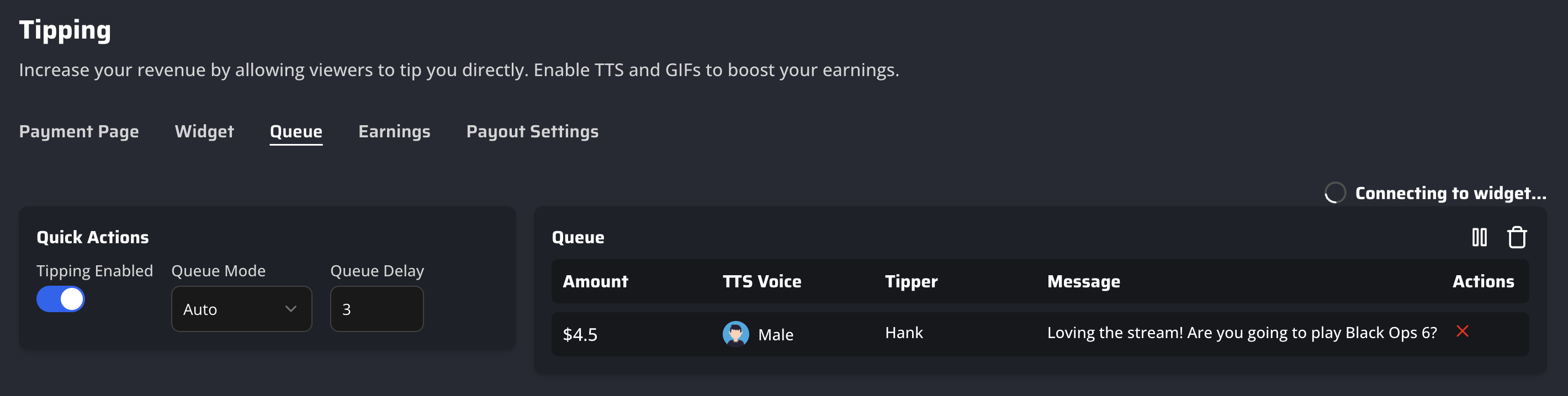
Task: Open the Widget tab
Action: [x=204, y=131]
